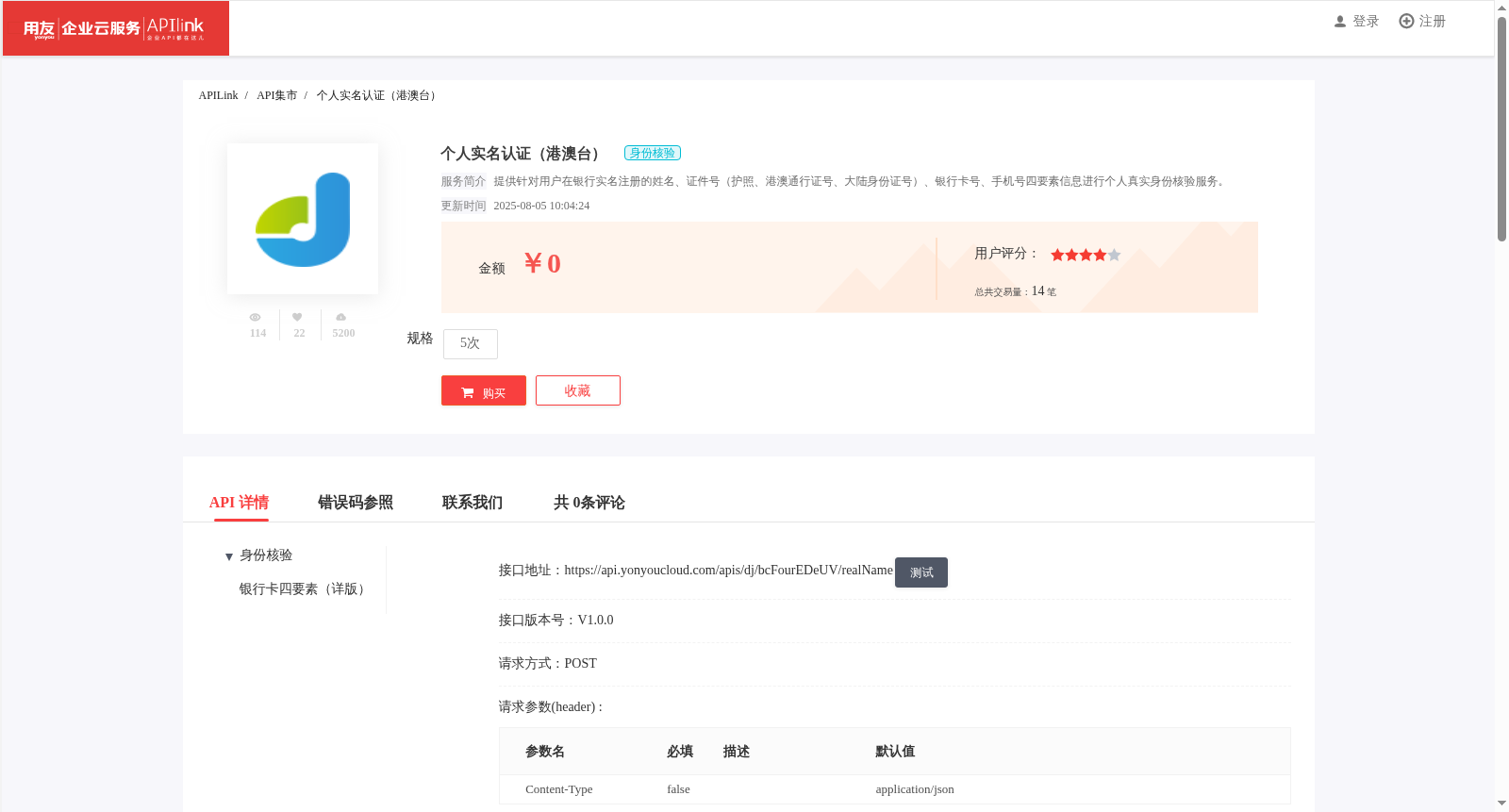Click the product logo thumbnail
The height and width of the screenshot is (812, 1509).
303,219
